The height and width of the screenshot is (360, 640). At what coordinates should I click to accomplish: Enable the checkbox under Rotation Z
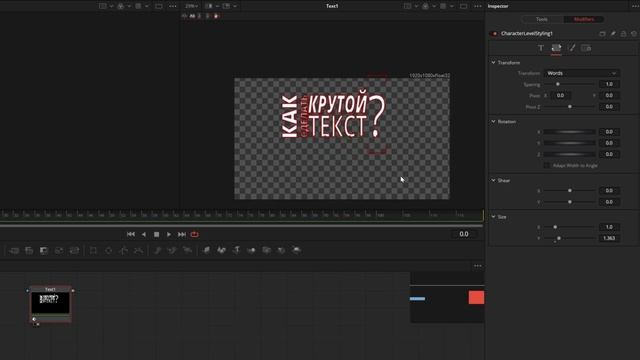pyautogui.click(x=547, y=165)
